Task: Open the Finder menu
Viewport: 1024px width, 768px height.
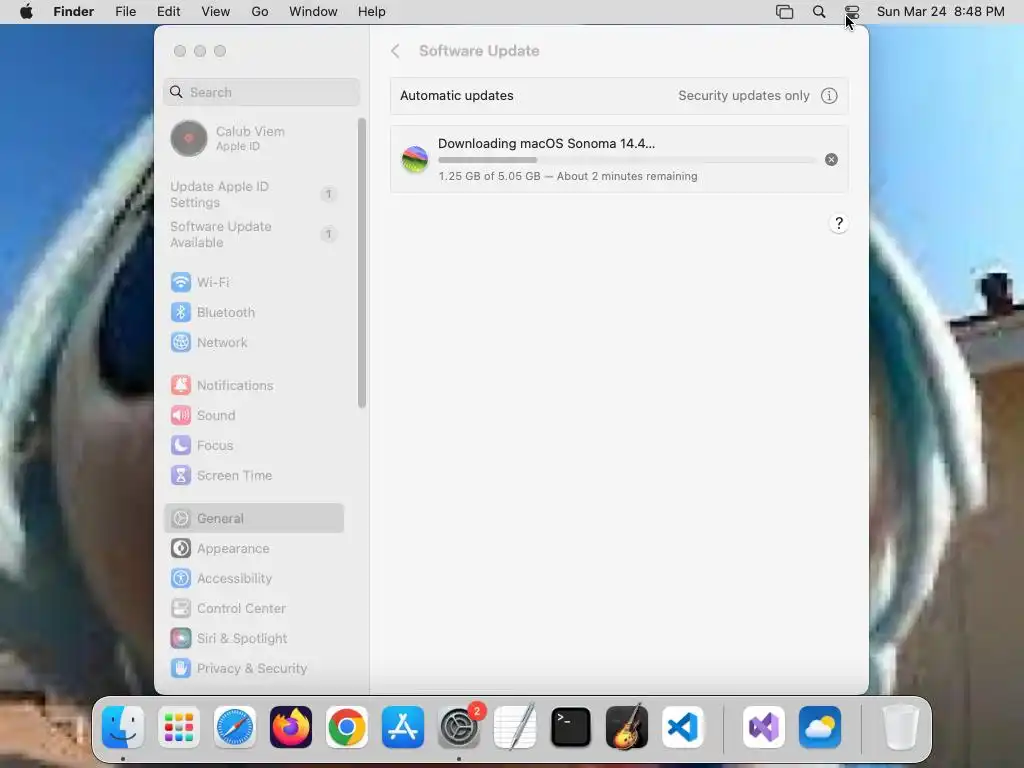Action: pyautogui.click(x=74, y=12)
